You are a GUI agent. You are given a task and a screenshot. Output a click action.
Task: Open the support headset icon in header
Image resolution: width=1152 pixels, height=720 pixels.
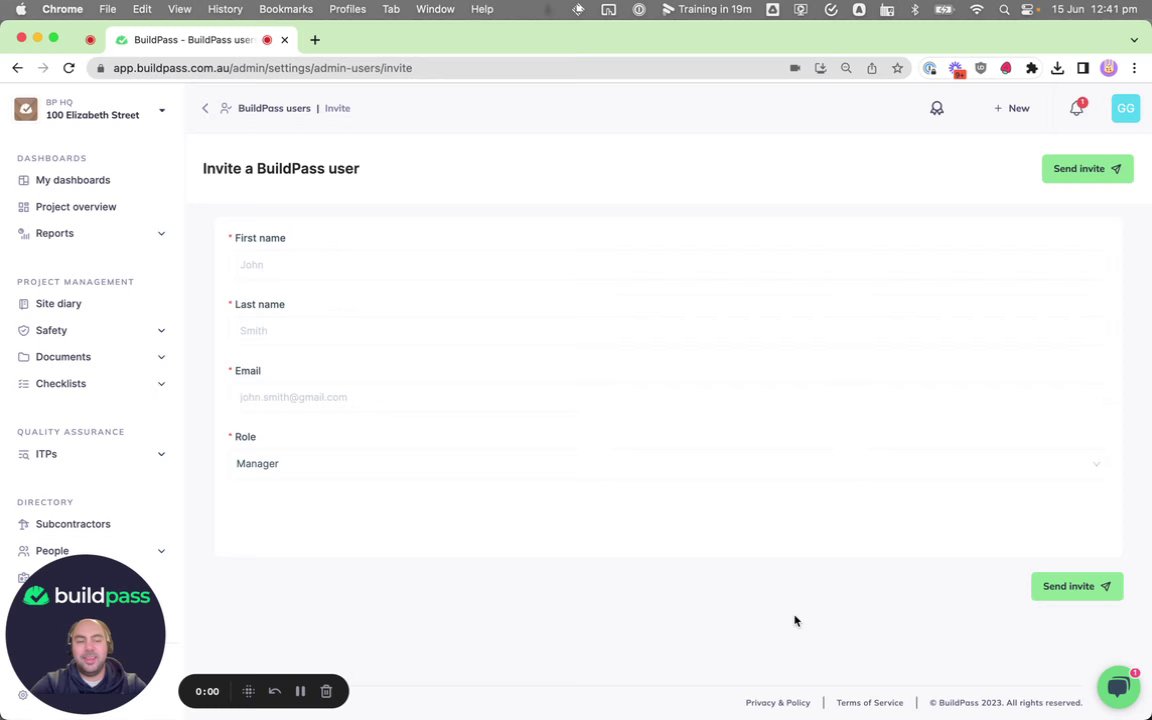coord(937,108)
